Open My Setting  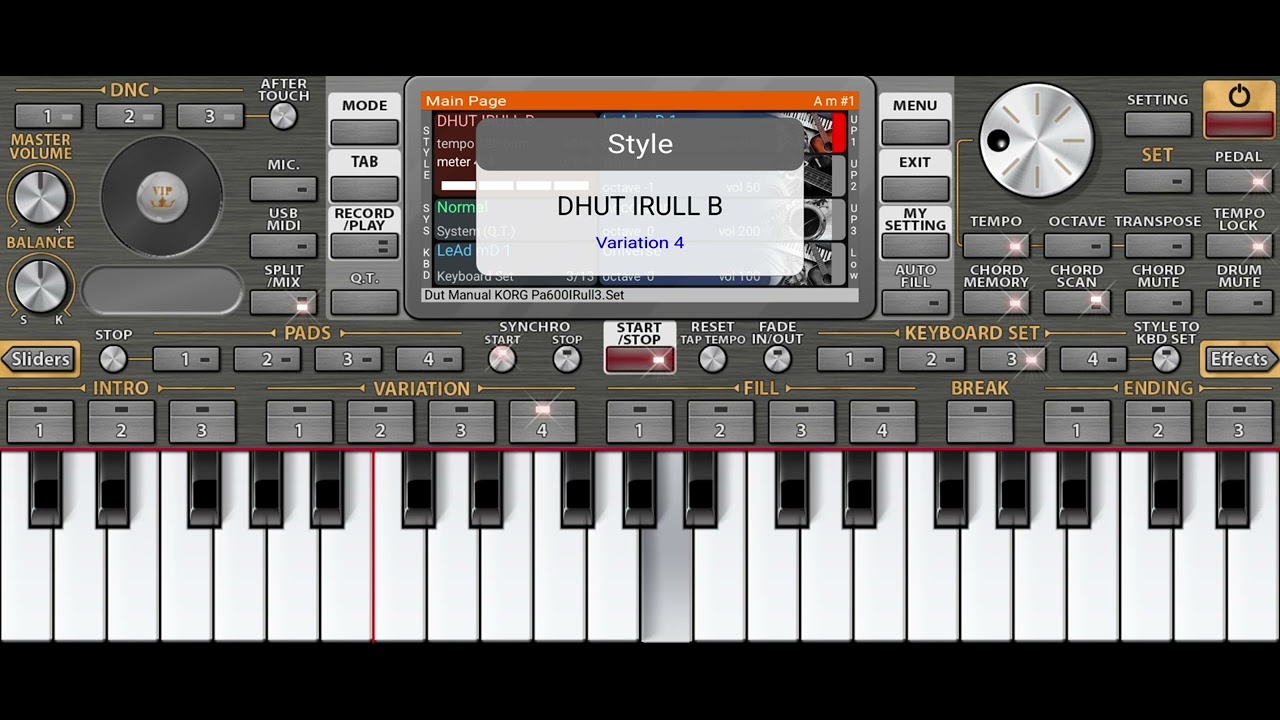click(x=915, y=233)
